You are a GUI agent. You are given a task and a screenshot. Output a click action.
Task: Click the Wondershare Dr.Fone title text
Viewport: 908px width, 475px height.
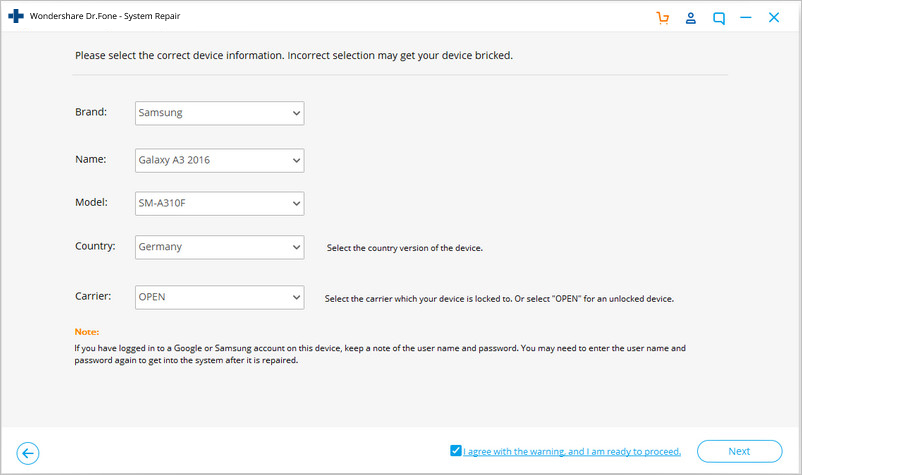105,16
